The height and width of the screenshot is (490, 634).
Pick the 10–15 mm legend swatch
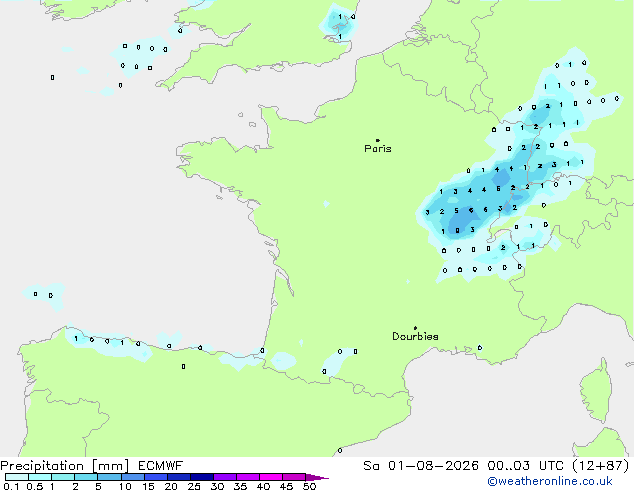click(132, 477)
